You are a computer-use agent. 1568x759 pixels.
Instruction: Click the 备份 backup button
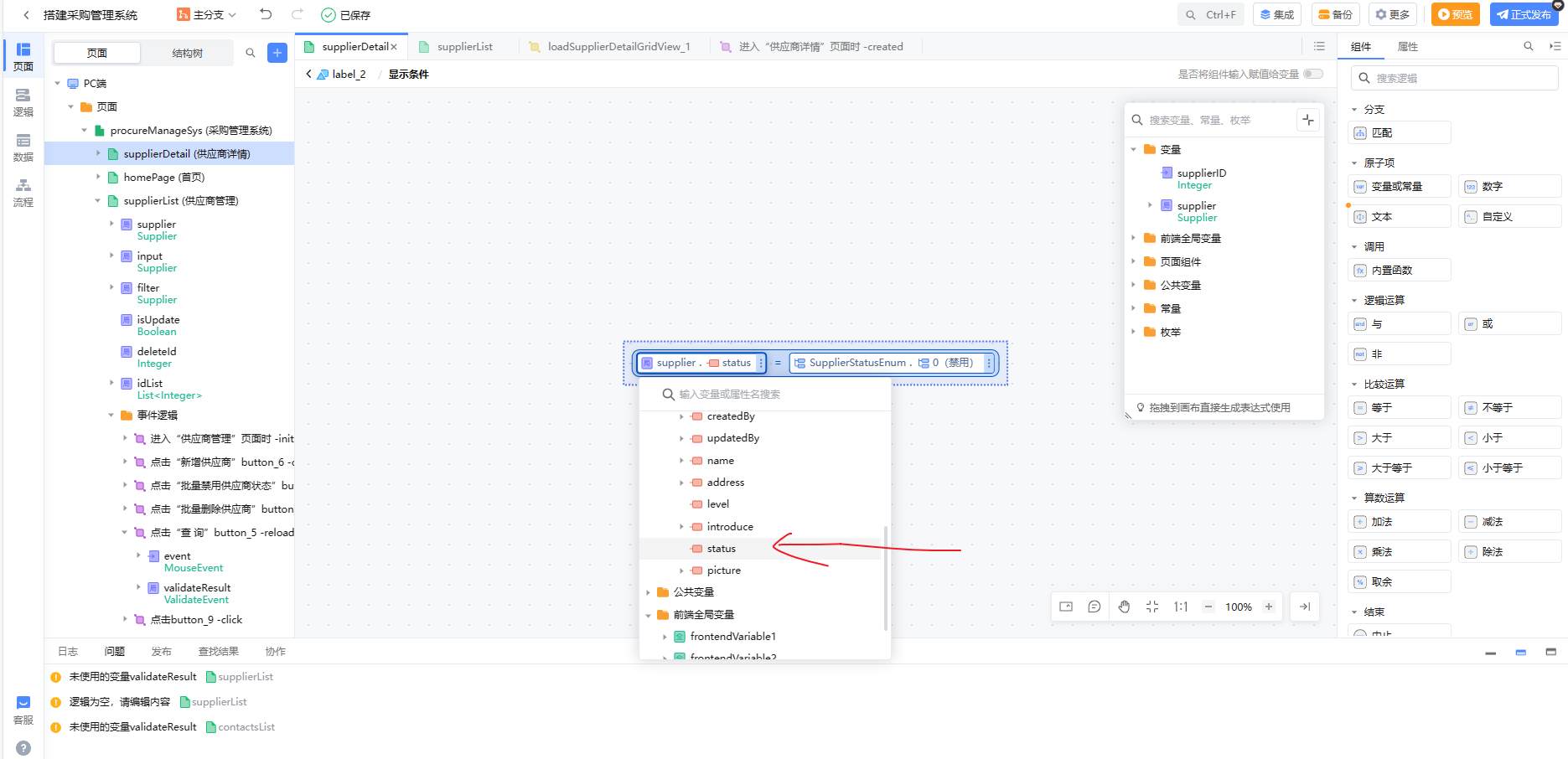point(1335,14)
